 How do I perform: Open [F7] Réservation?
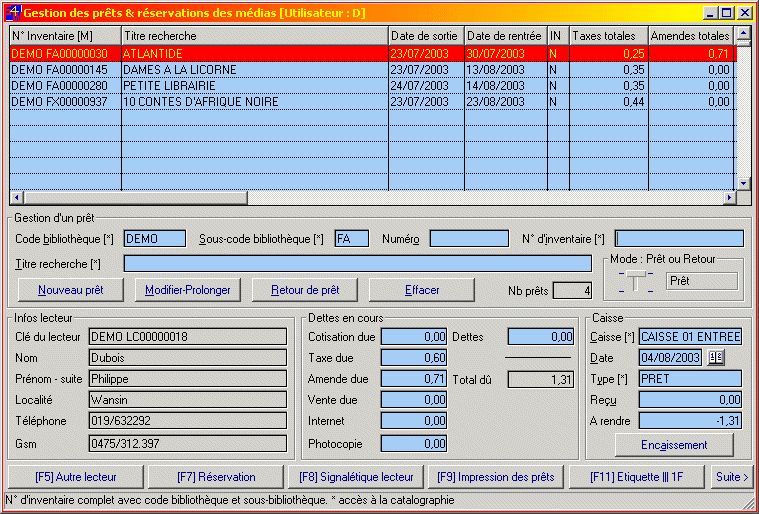click(x=215, y=477)
